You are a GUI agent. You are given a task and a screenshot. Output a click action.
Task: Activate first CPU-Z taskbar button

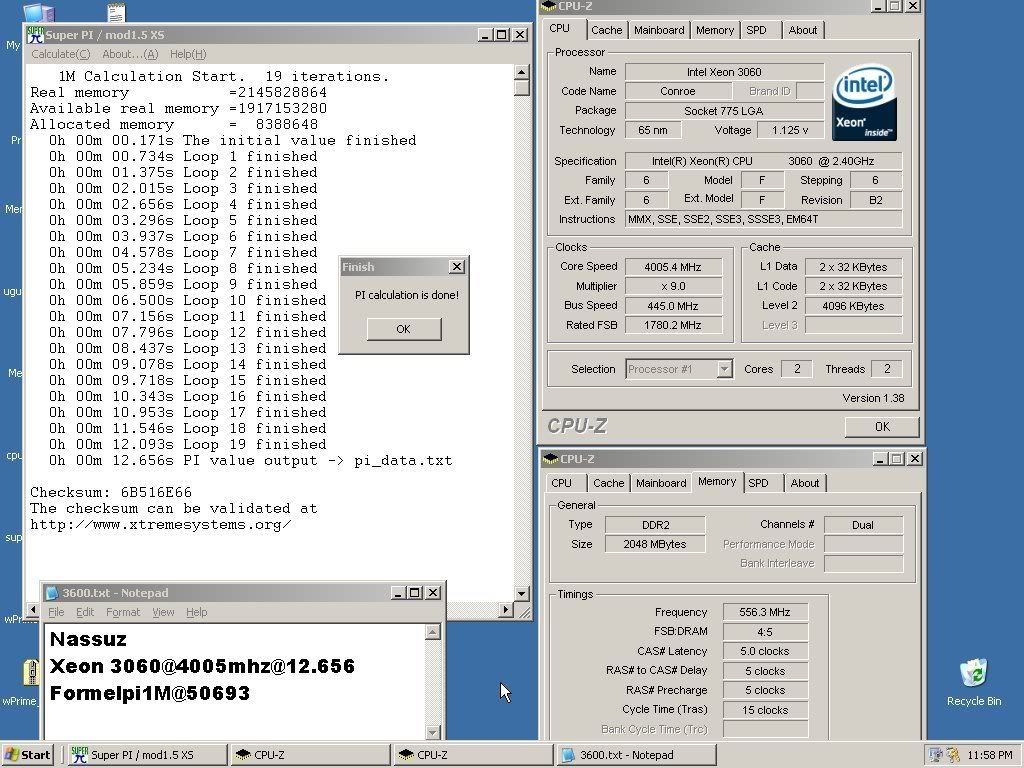pyautogui.click(x=310, y=755)
